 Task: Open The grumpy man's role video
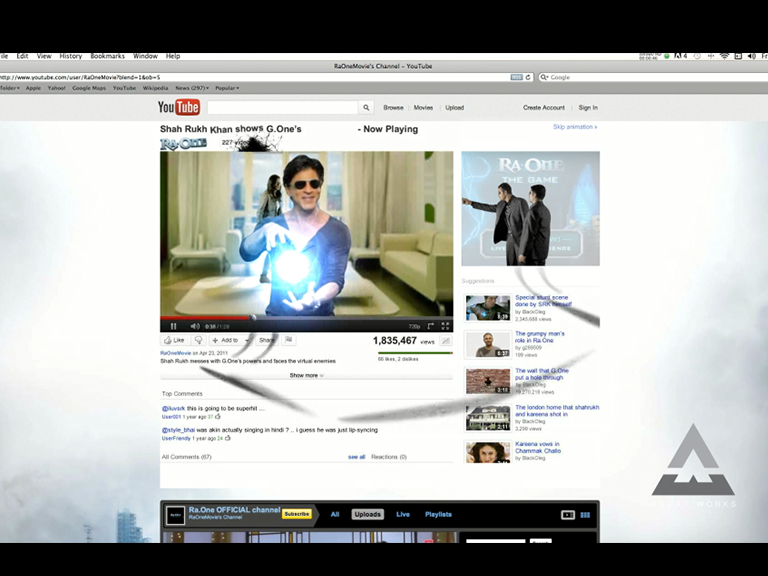point(540,337)
